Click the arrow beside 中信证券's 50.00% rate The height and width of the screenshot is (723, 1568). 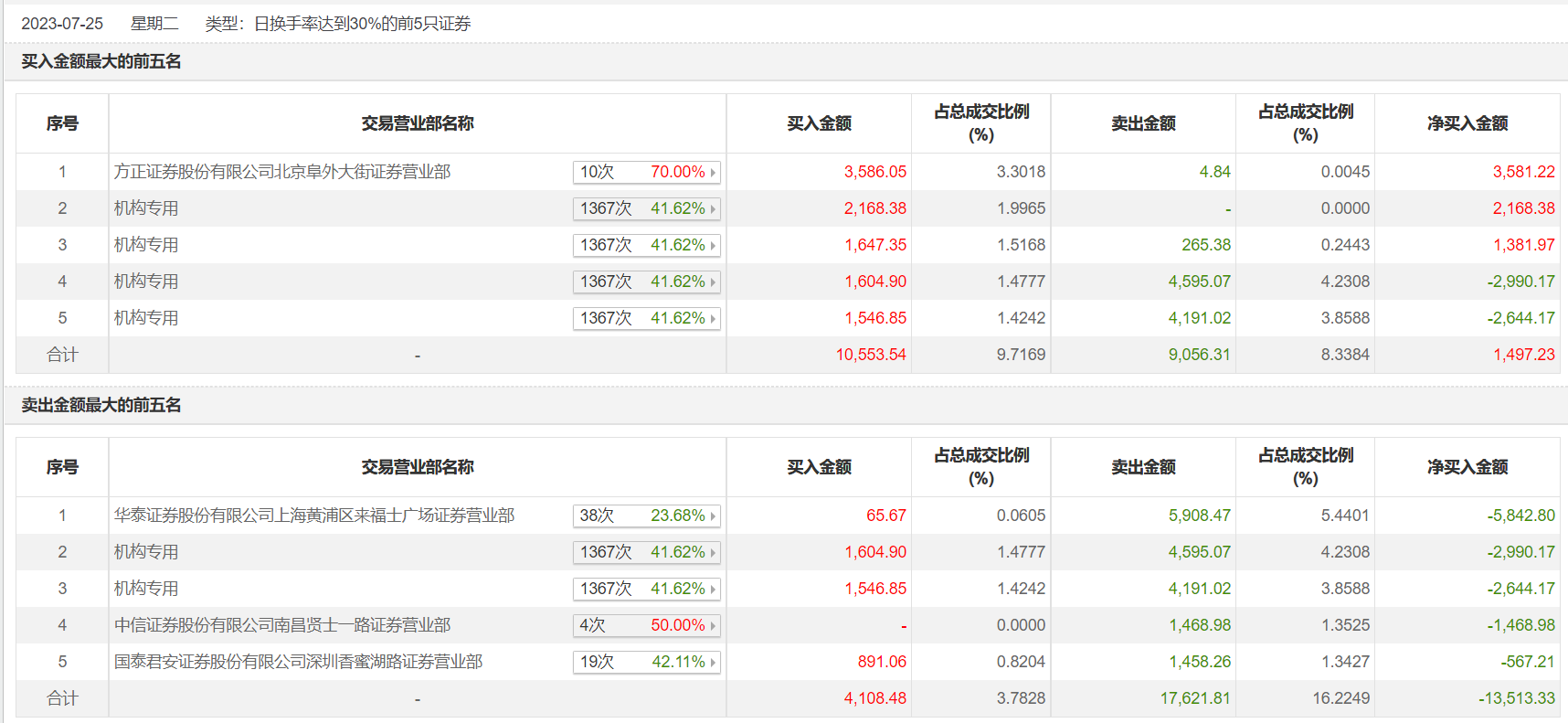pyautogui.click(x=713, y=625)
